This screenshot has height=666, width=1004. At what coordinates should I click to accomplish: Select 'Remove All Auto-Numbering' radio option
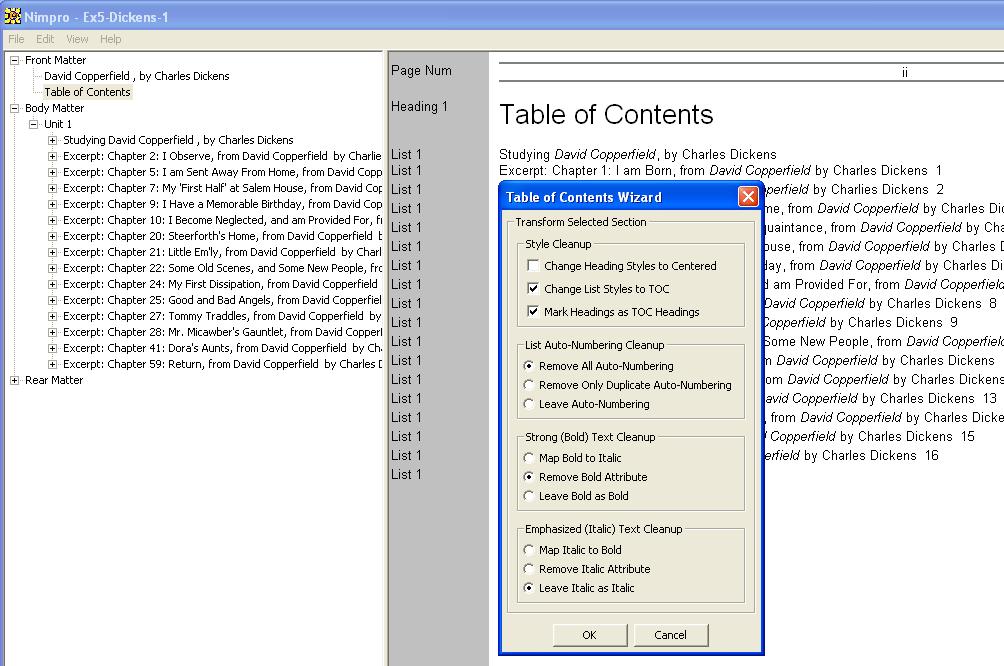528,366
